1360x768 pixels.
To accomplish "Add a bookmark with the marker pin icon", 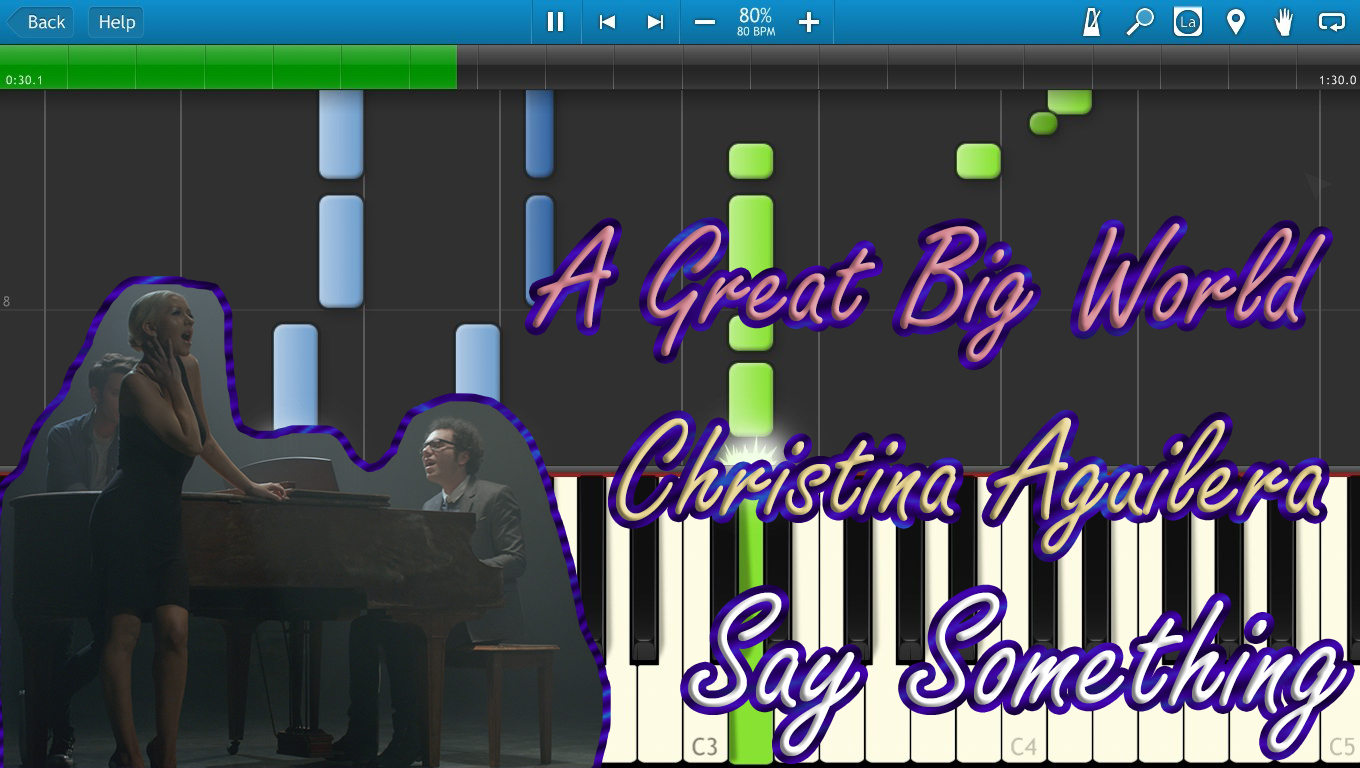I will point(1236,22).
